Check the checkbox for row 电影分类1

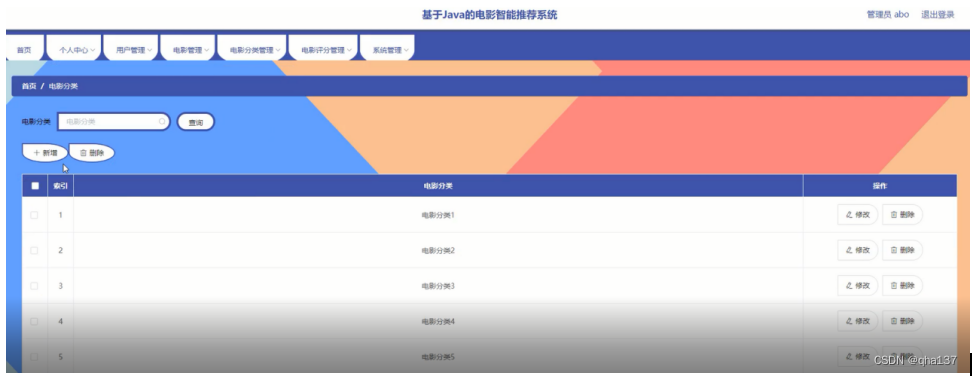[34, 215]
